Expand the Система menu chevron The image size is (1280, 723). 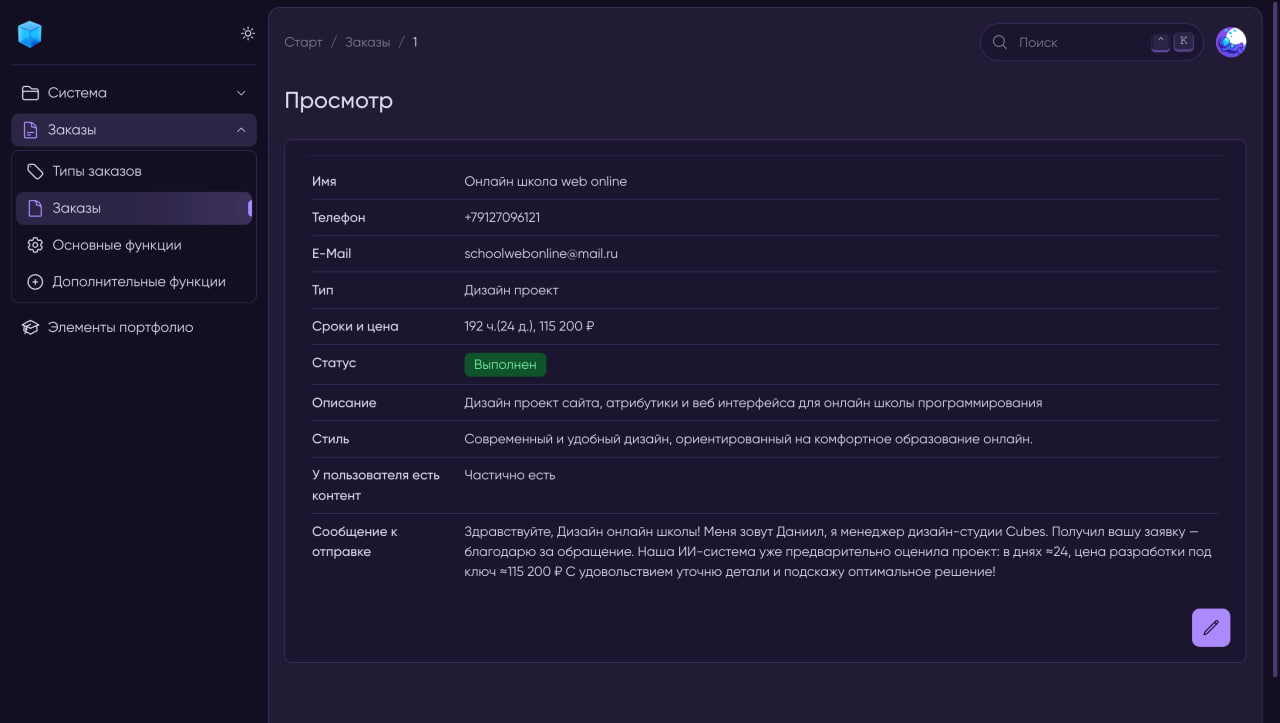click(x=241, y=93)
